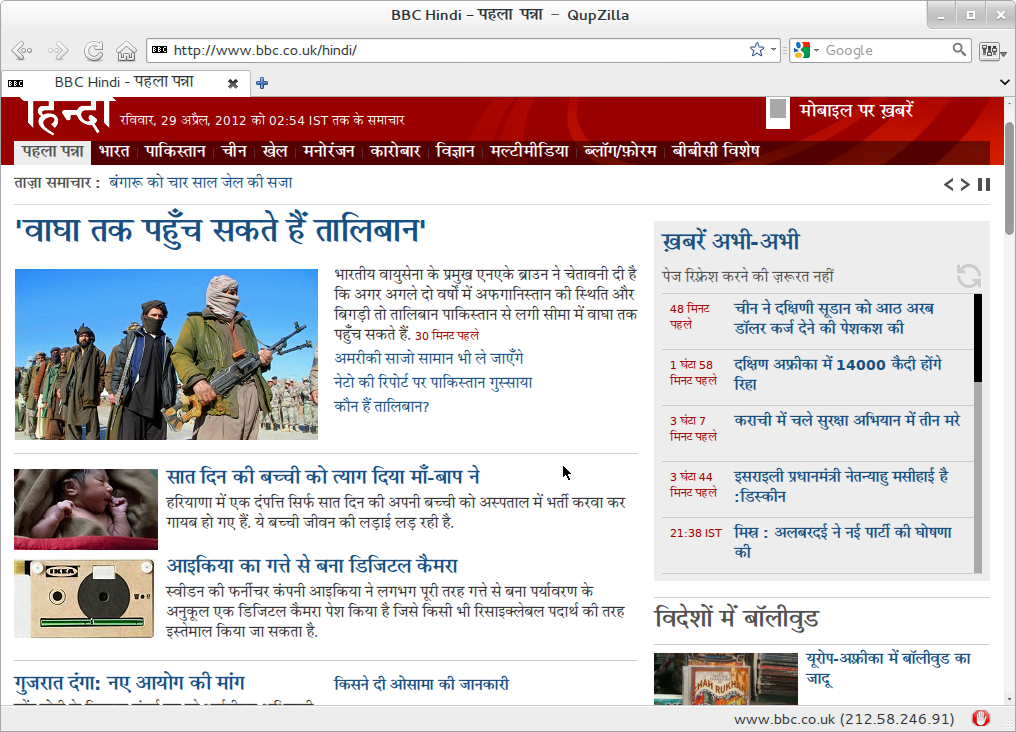The width and height of the screenshot is (1016, 732).
Task: Click the BBC हिन्दी logo
Action: tap(67, 115)
